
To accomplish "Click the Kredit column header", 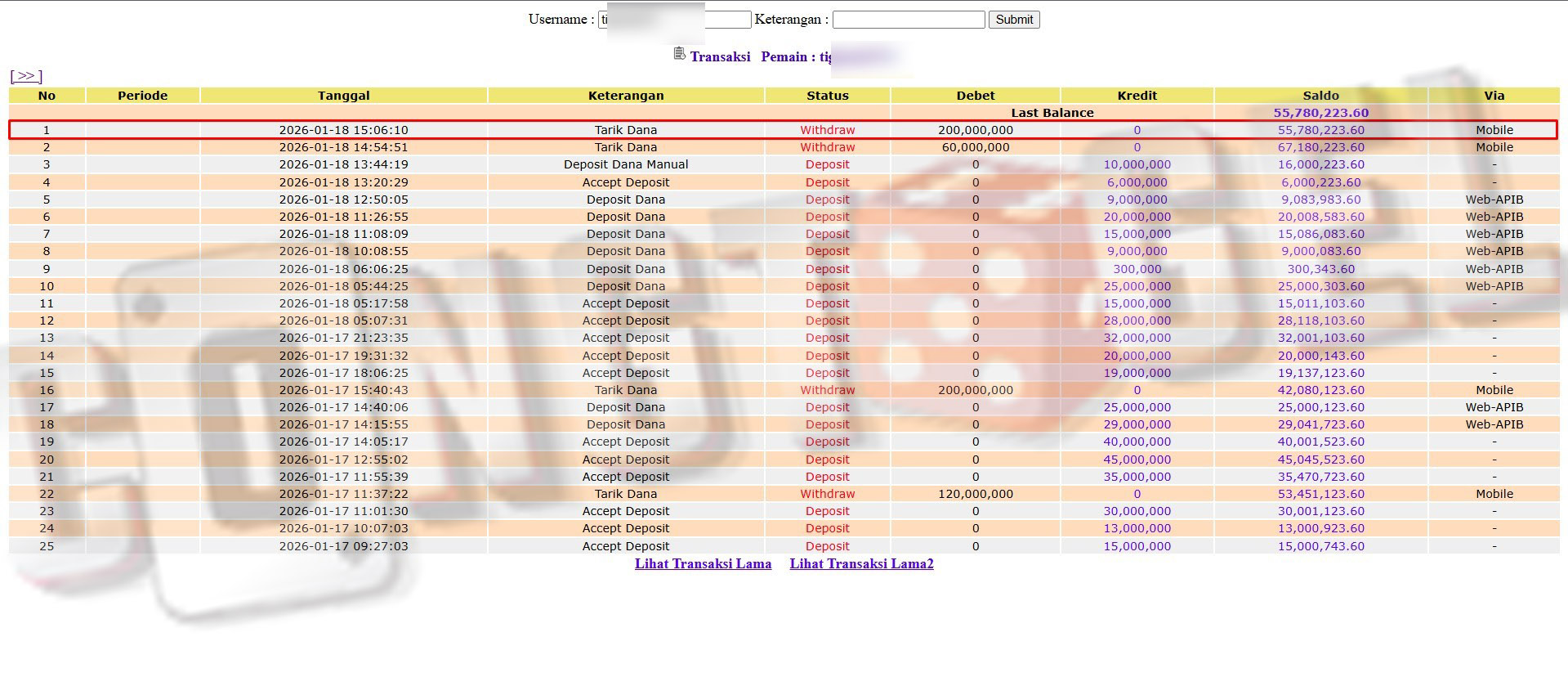I will (x=1137, y=96).
